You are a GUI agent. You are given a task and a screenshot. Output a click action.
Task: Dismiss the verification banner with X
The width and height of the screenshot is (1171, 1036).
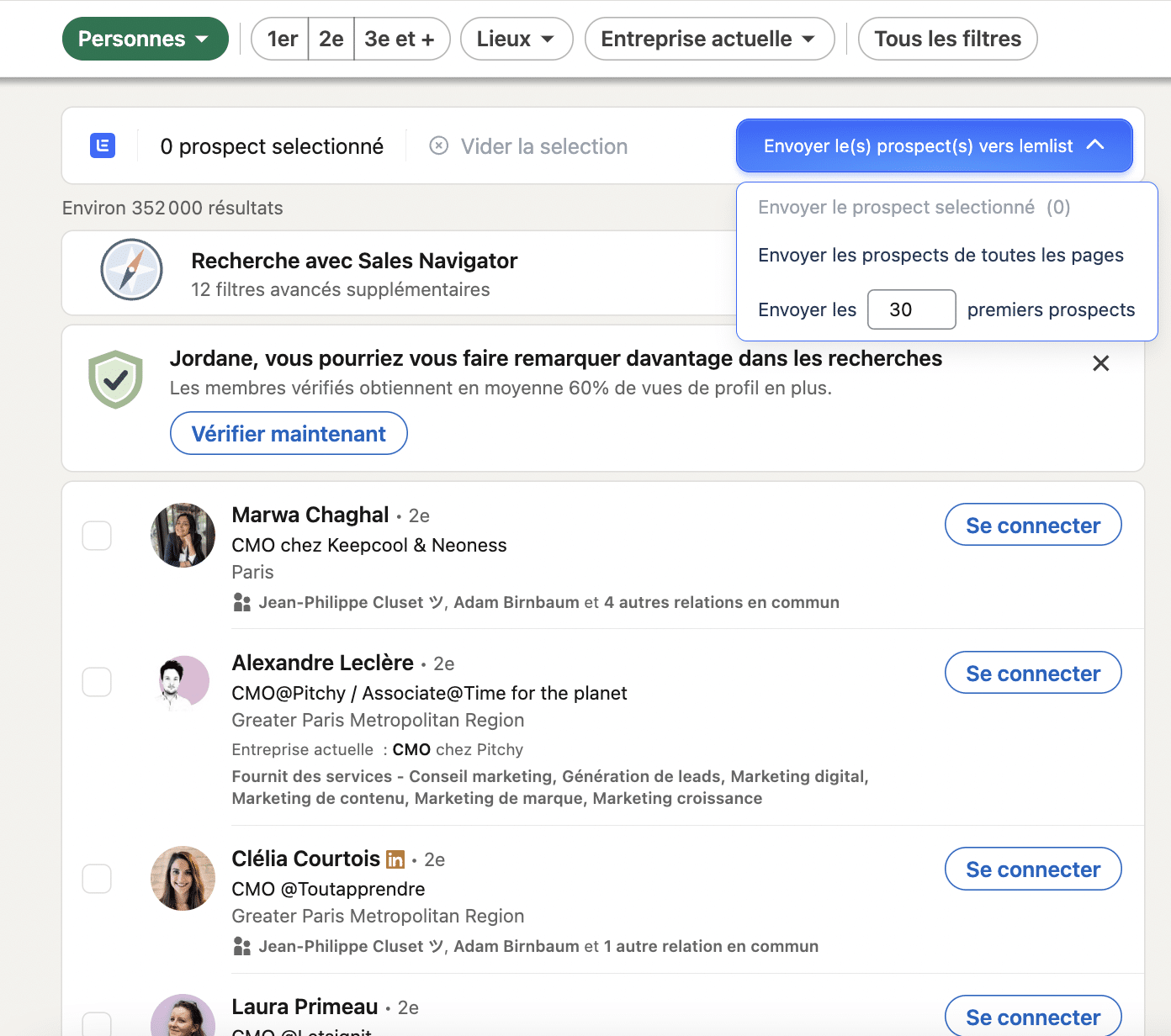(1100, 363)
